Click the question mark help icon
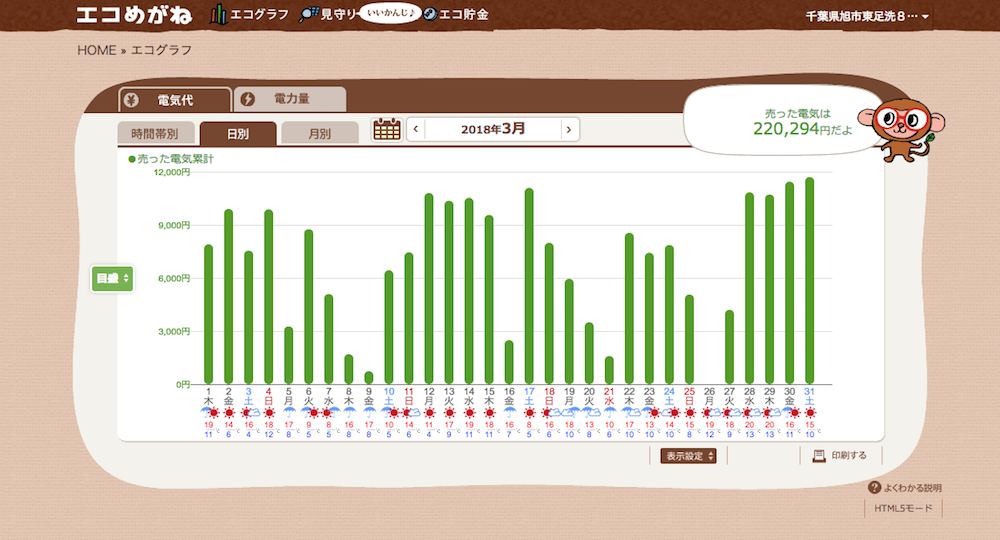This screenshot has width=1000, height=540. coord(874,487)
